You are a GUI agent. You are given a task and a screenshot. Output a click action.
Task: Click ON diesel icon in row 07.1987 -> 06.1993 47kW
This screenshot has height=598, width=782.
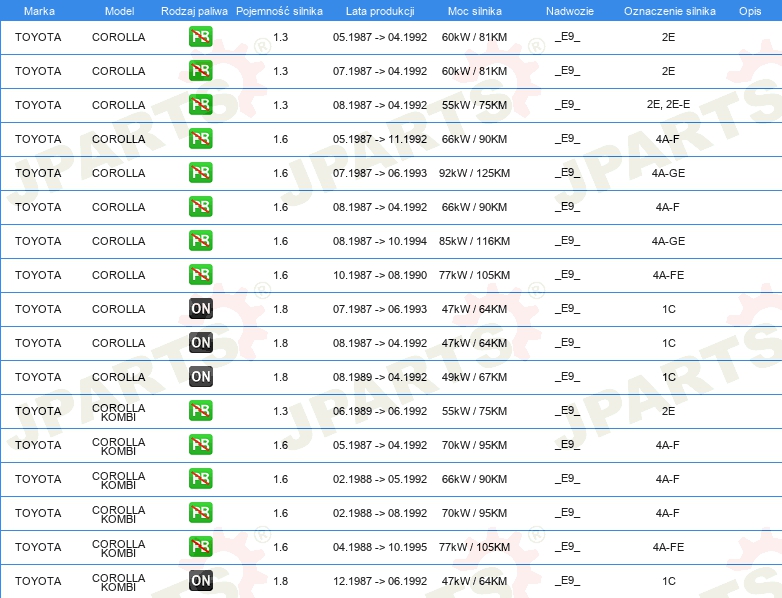coord(200,309)
